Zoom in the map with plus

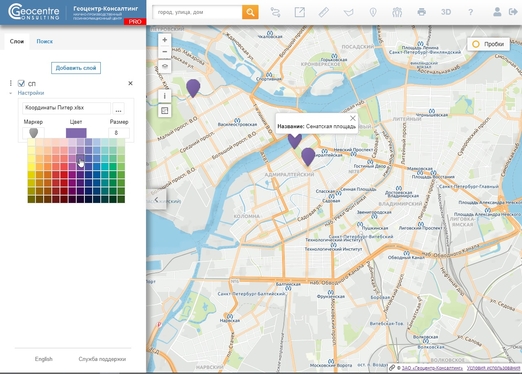pyautogui.click(x=165, y=40)
